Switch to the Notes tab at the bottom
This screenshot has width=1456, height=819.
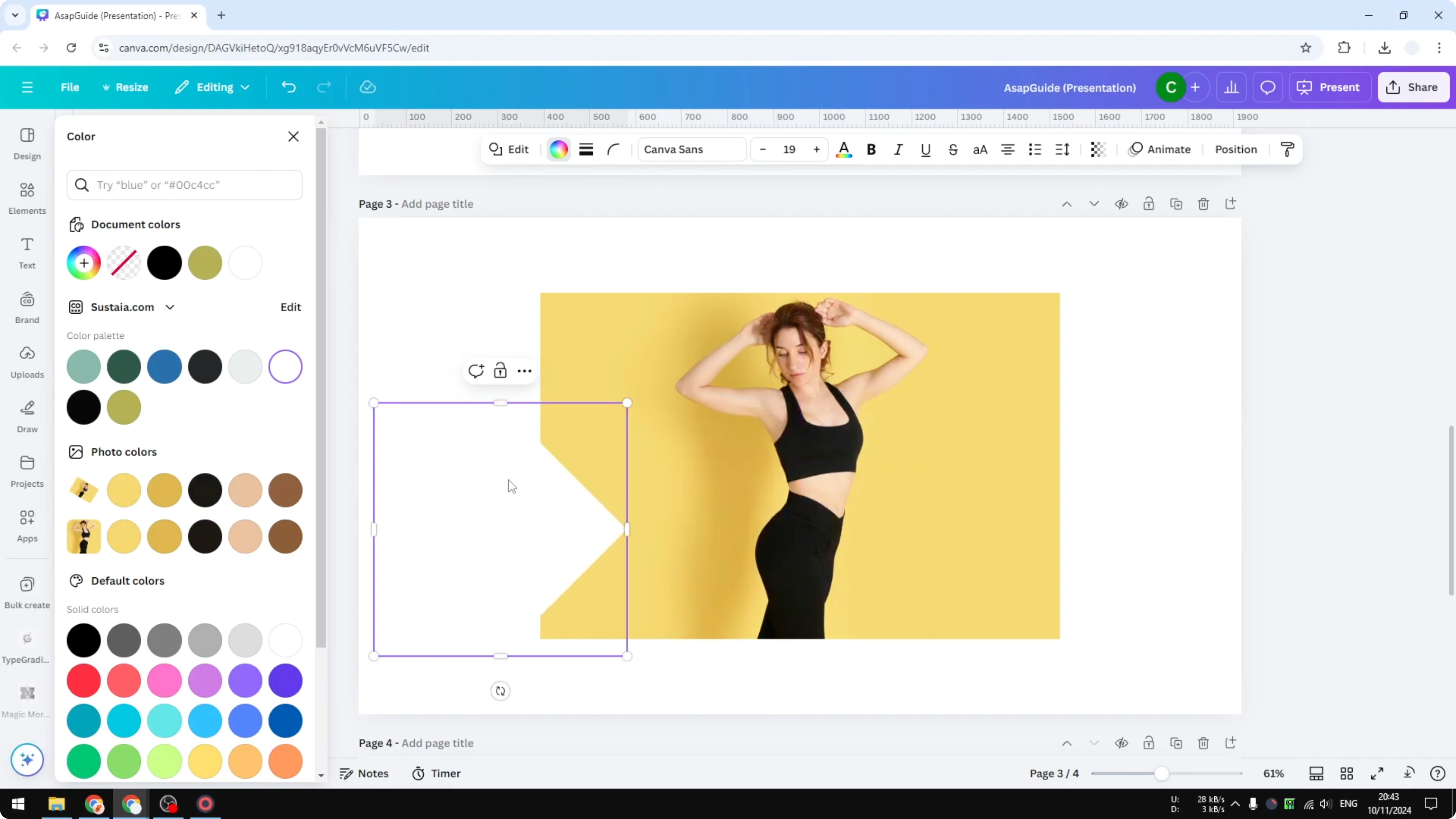[x=364, y=773]
